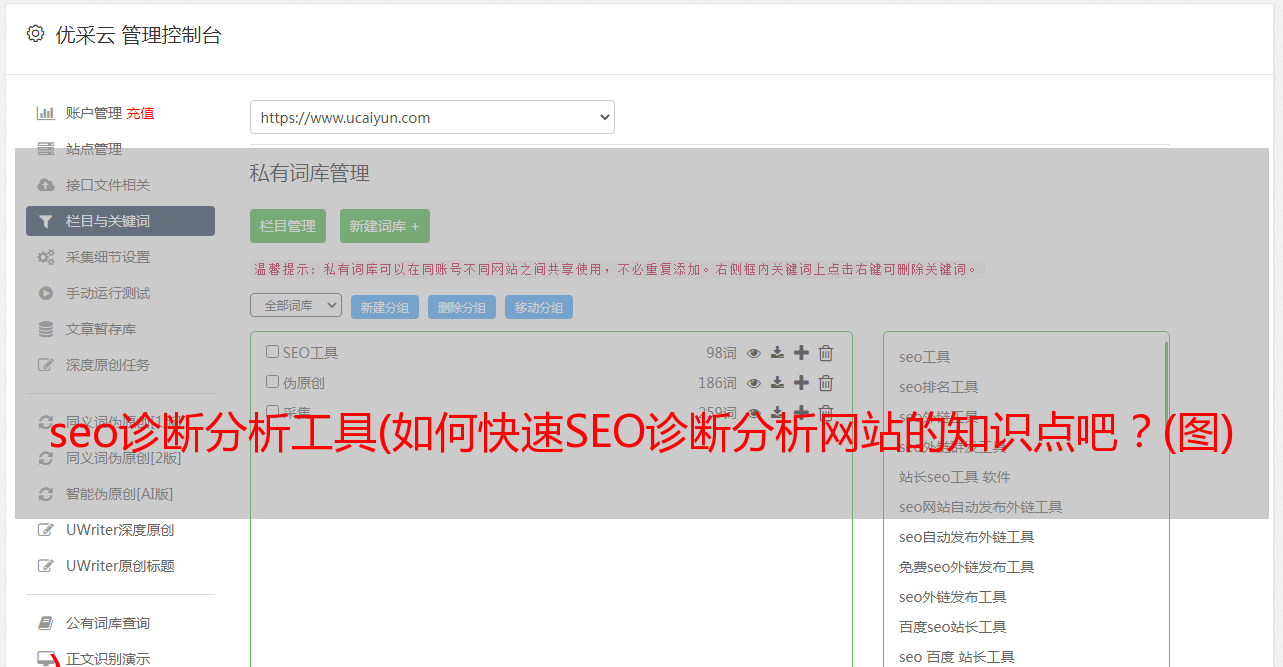
Task: Open UWriter原创标题 in the sidebar
Action: point(120,566)
